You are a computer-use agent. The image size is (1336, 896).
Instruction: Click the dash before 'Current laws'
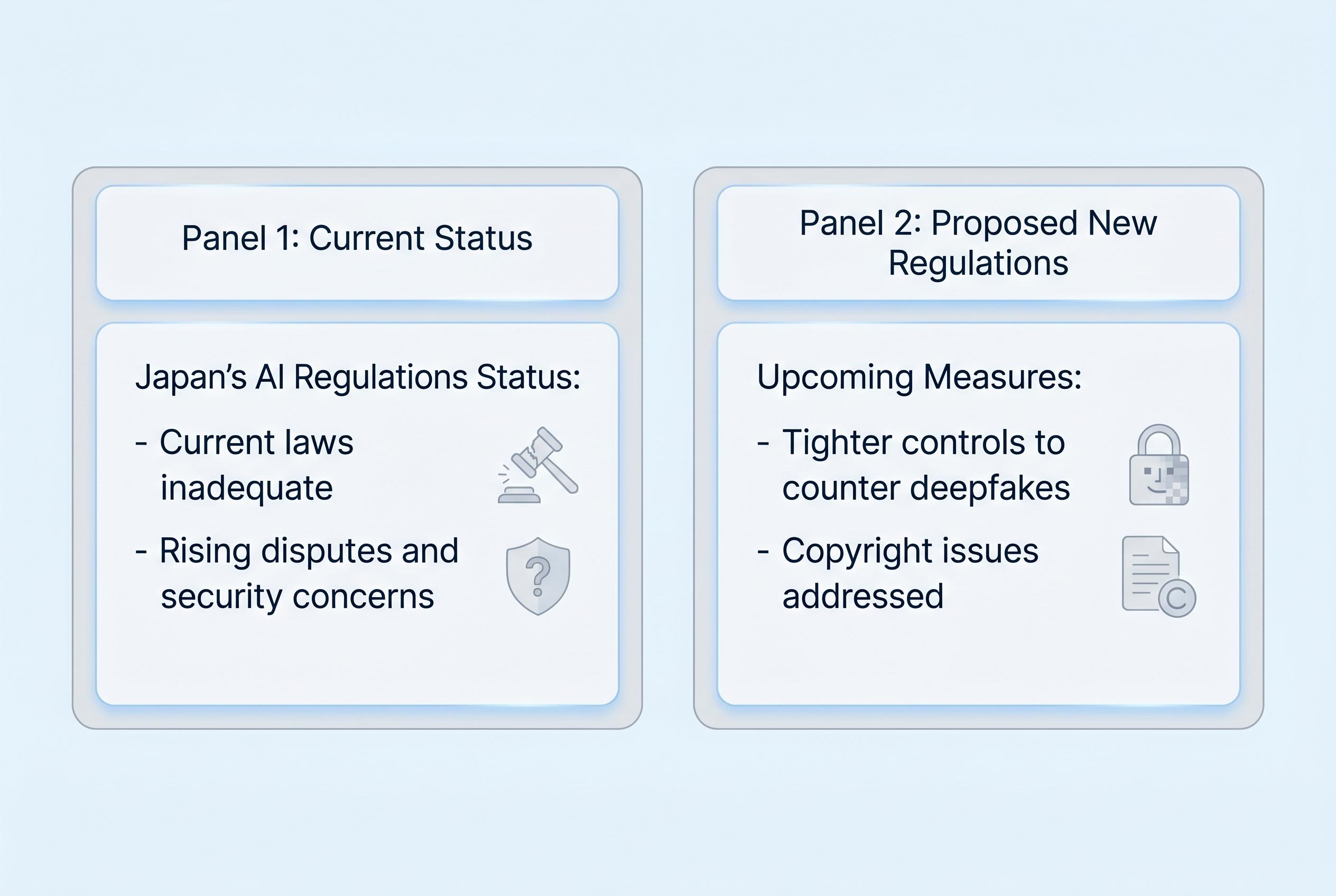pyautogui.click(x=141, y=443)
